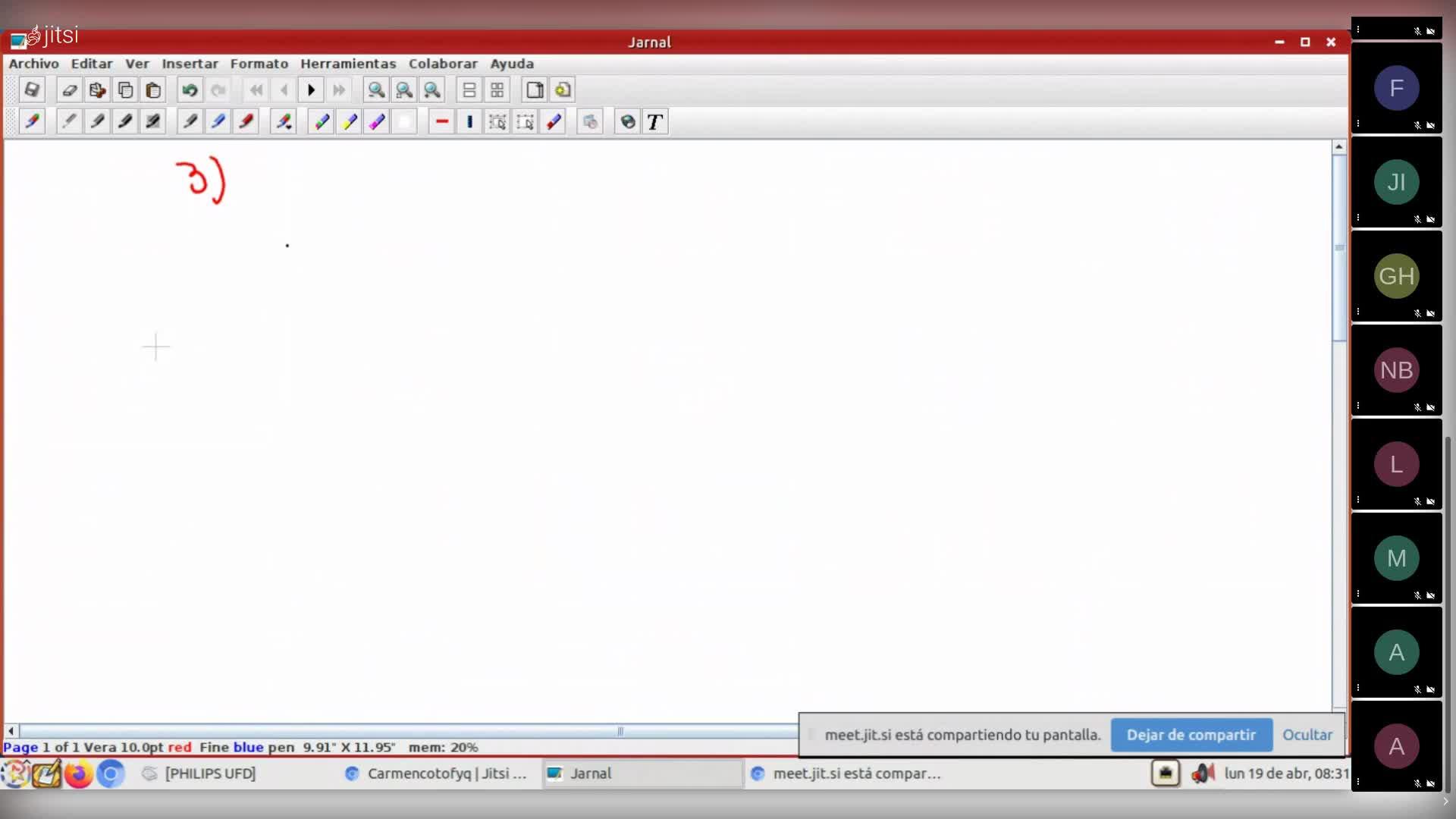
Task: Click the Paste clipboard icon
Action: (153, 90)
